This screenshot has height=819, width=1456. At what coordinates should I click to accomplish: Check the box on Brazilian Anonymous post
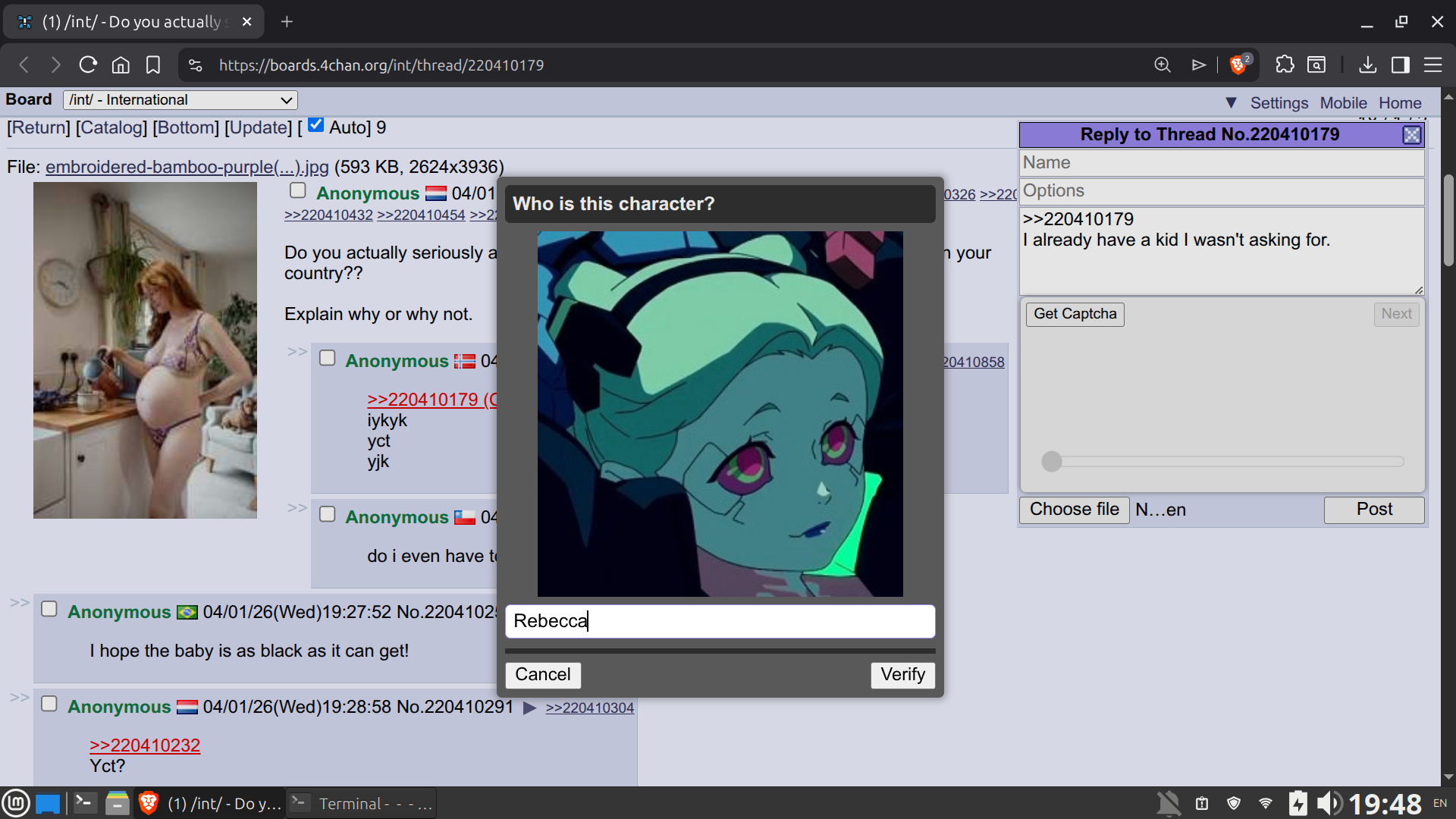point(49,609)
